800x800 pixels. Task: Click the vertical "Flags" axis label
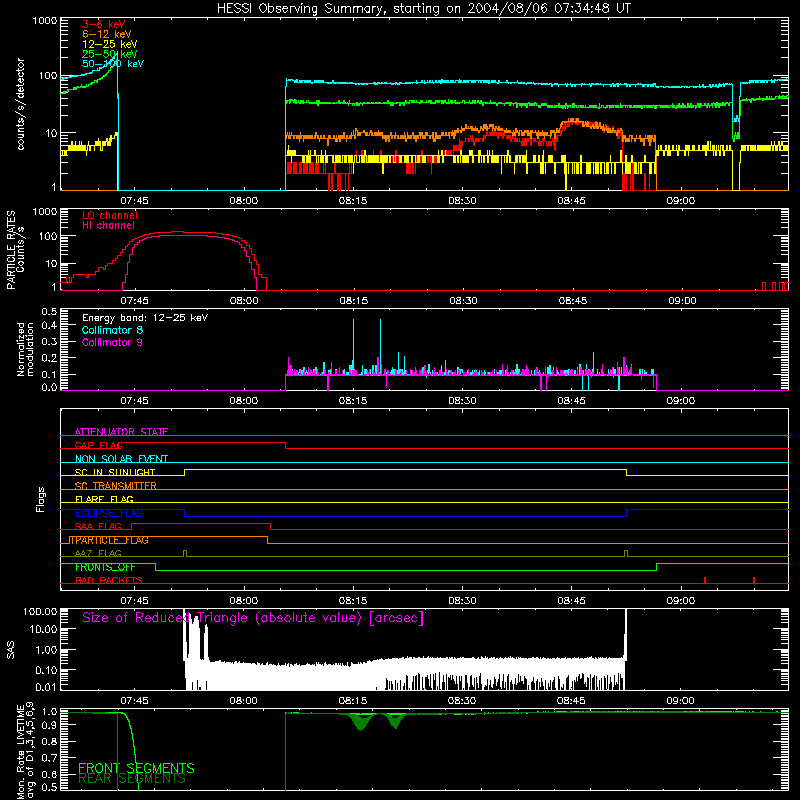(x=41, y=499)
